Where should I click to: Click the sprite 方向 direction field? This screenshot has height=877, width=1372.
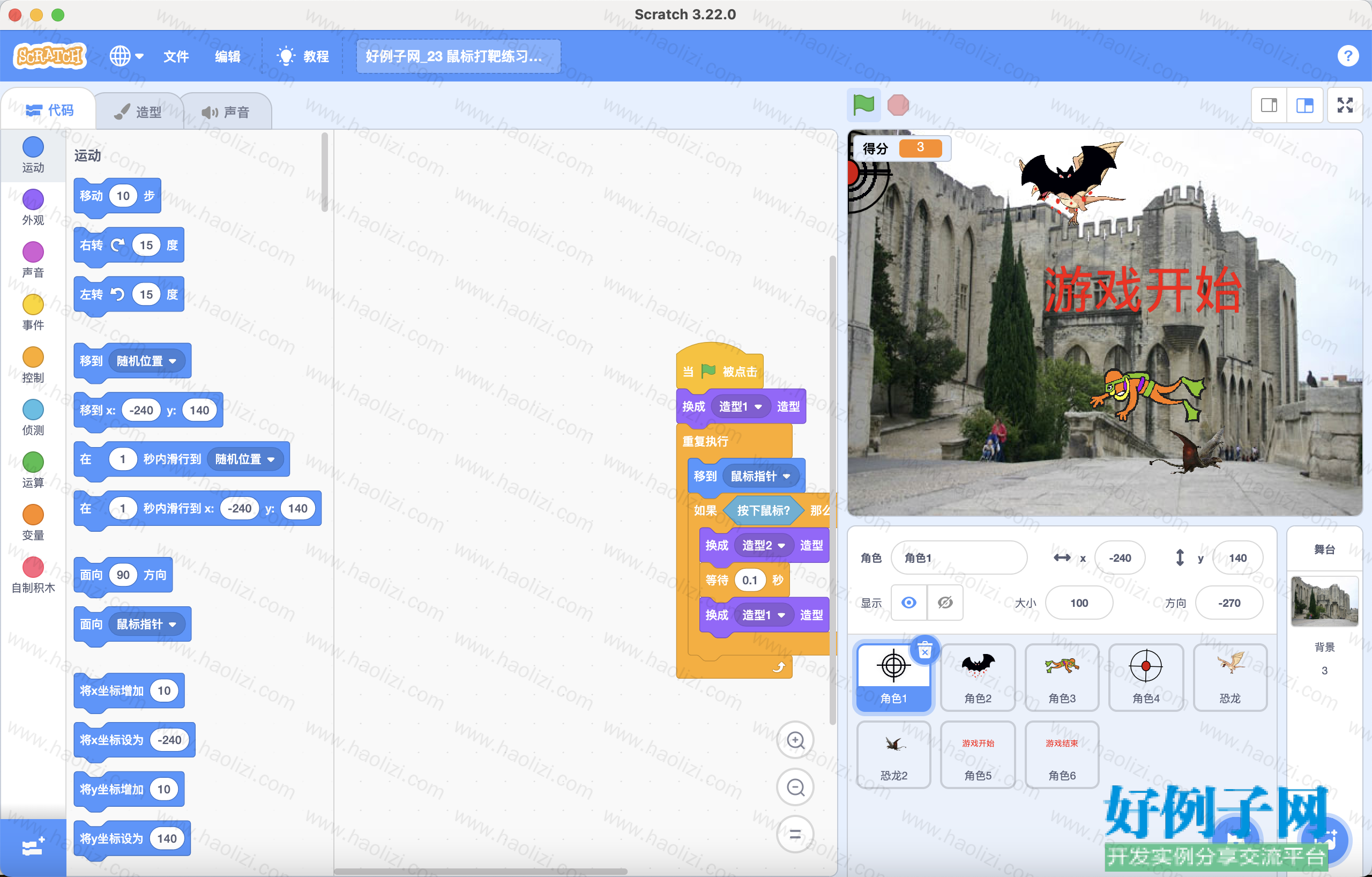tap(1229, 603)
